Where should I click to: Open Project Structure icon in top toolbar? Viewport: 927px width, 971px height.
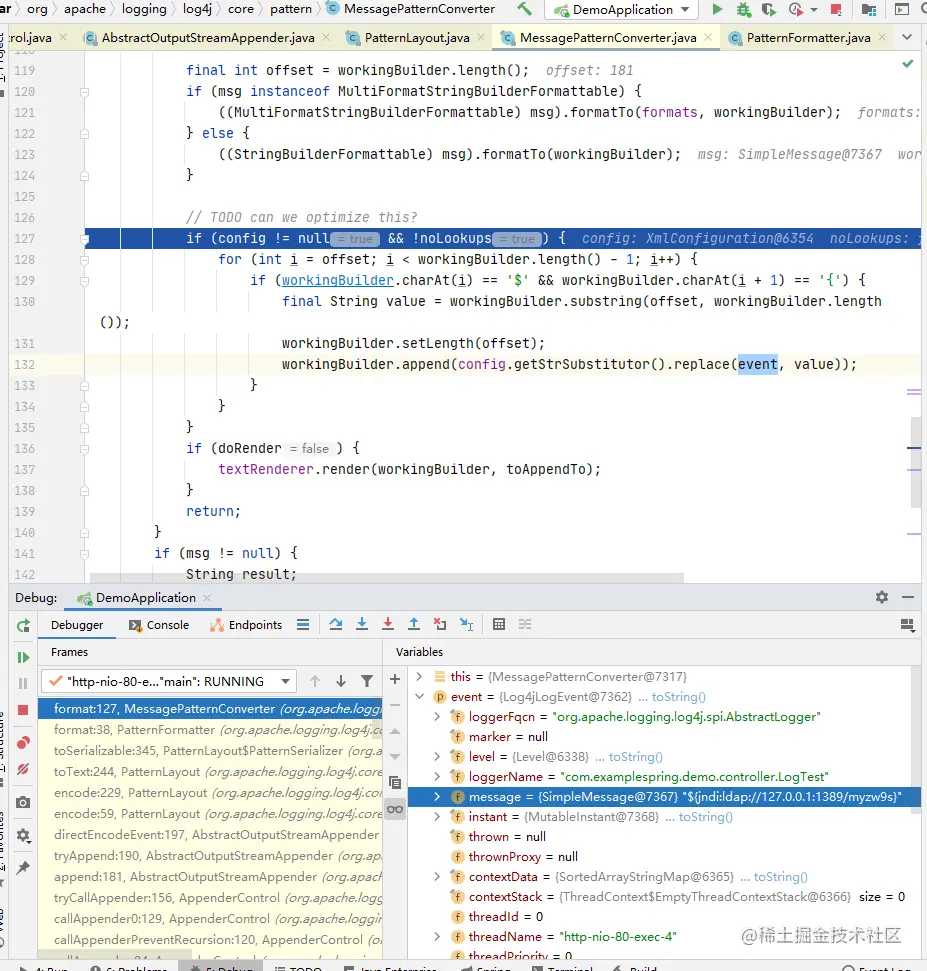point(869,9)
